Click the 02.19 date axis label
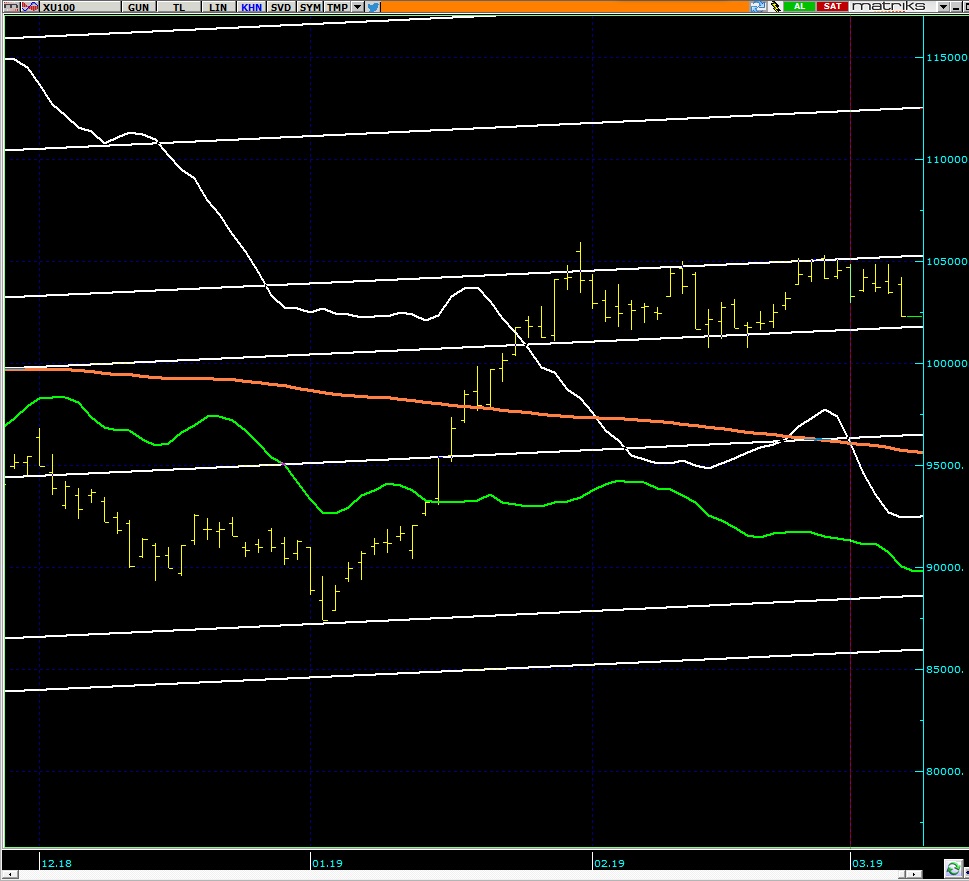The image size is (969, 881). click(609, 863)
